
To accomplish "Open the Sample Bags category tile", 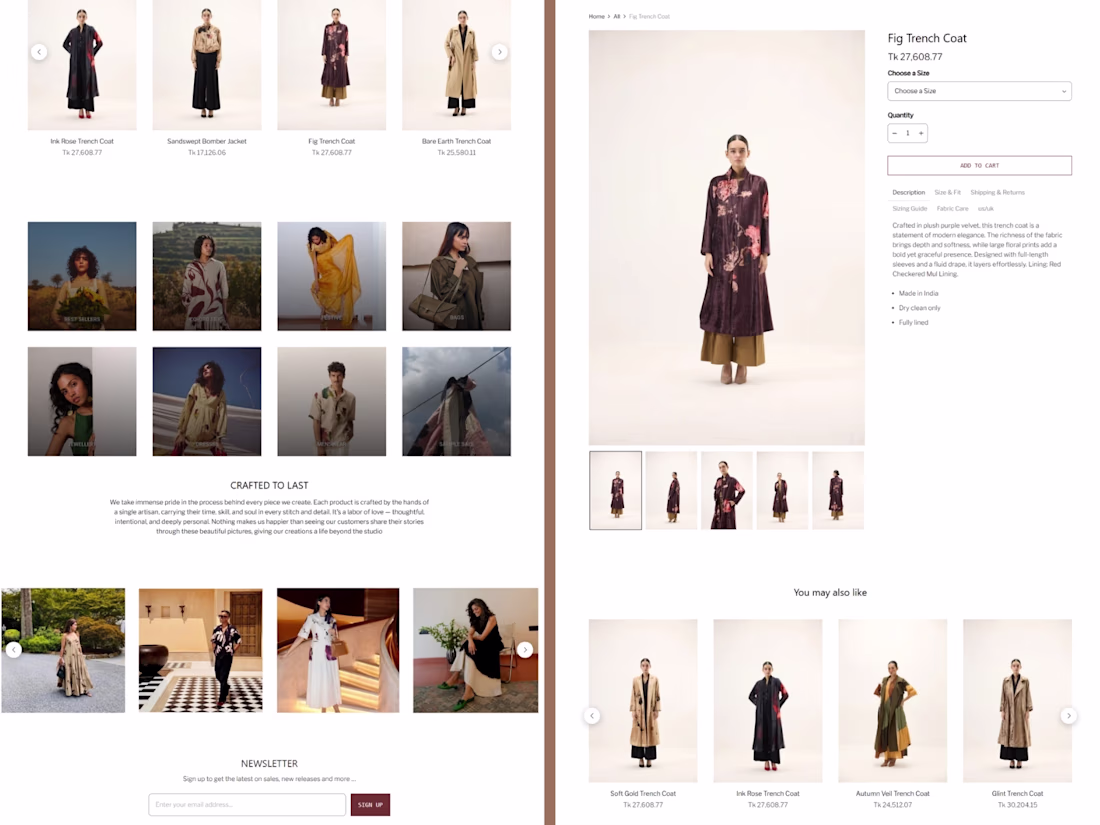I will point(457,401).
